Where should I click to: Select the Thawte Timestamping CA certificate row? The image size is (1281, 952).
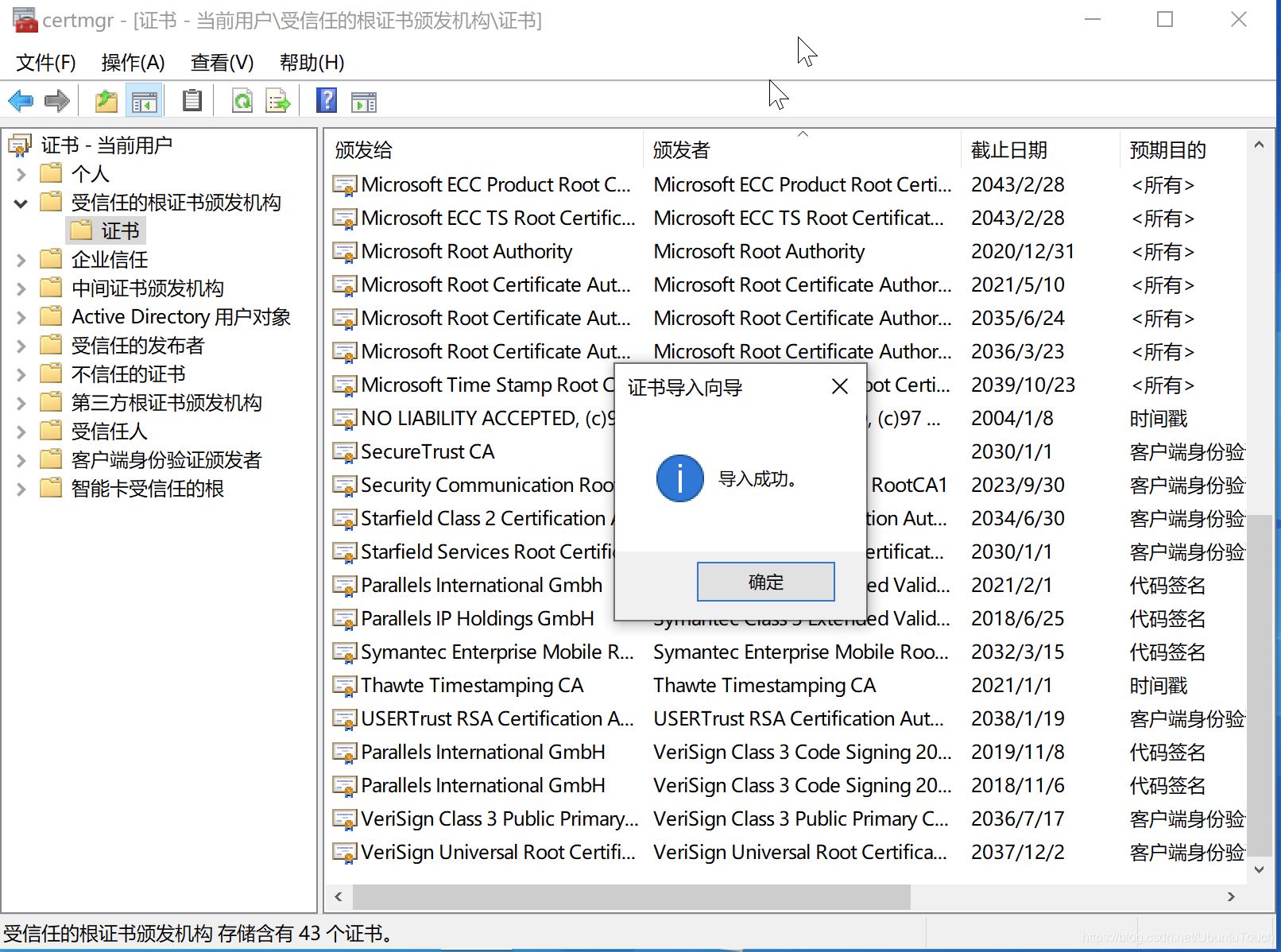pyautogui.click(x=472, y=686)
